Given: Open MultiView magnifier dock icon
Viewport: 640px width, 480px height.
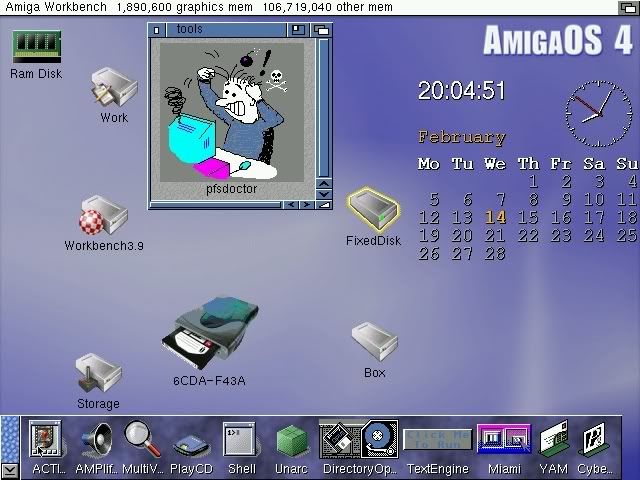Looking at the screenshot, I should (x=142, y=440).
